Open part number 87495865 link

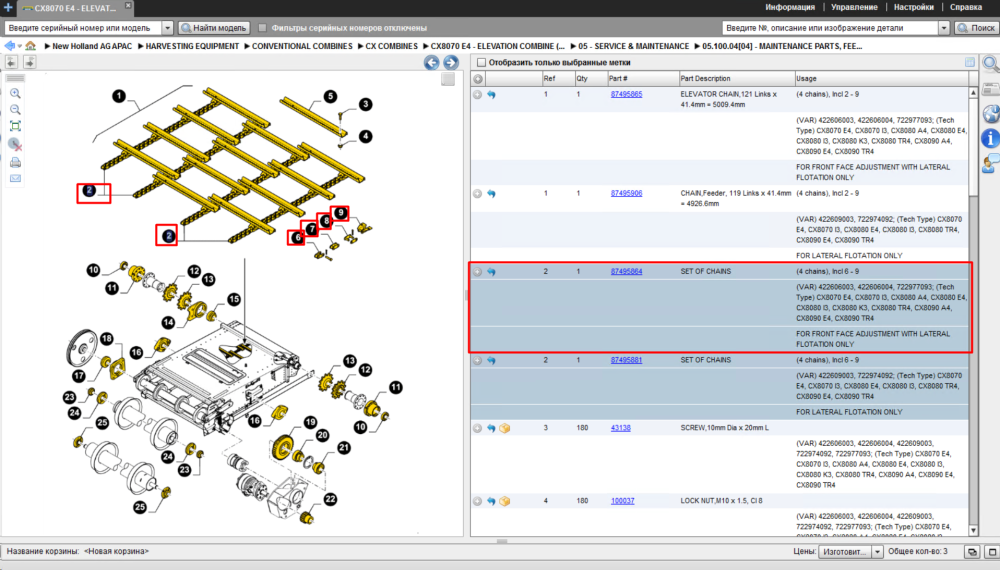point(626,94)
